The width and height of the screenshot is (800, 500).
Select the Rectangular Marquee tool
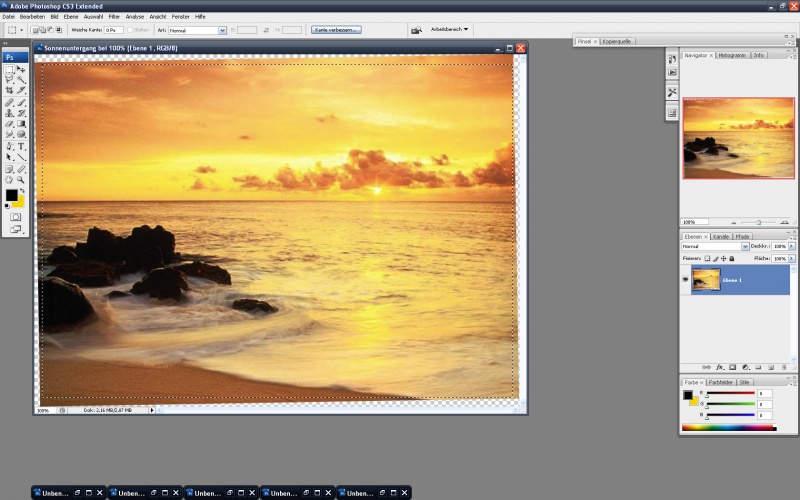click(x=10, y=69)
